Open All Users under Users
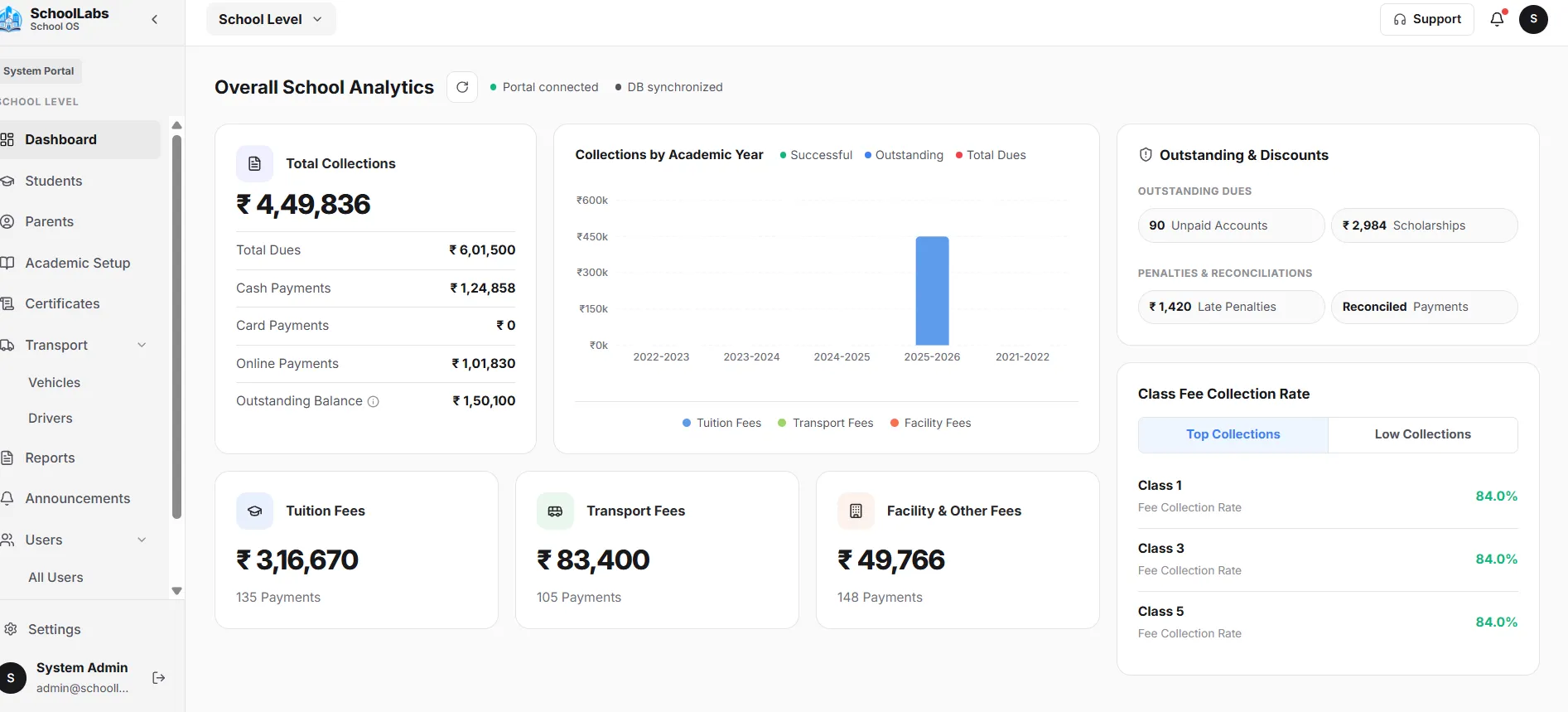Screen dimensions: 1568x712 pos(55,577)
